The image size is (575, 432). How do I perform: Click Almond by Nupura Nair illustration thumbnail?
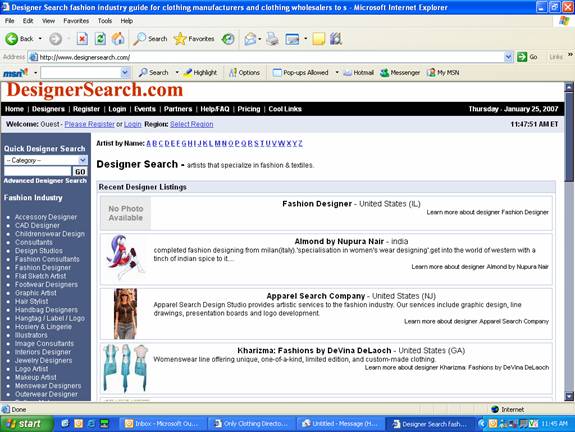125,257
